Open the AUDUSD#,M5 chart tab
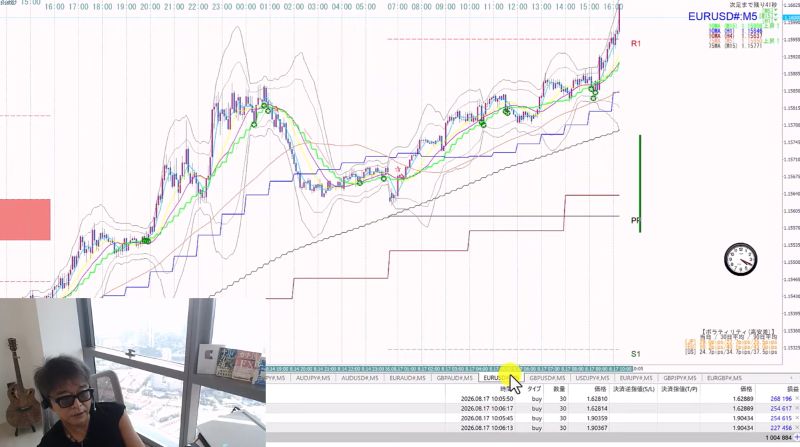Viewport: 800px width, 447px height. coord(360,378)
